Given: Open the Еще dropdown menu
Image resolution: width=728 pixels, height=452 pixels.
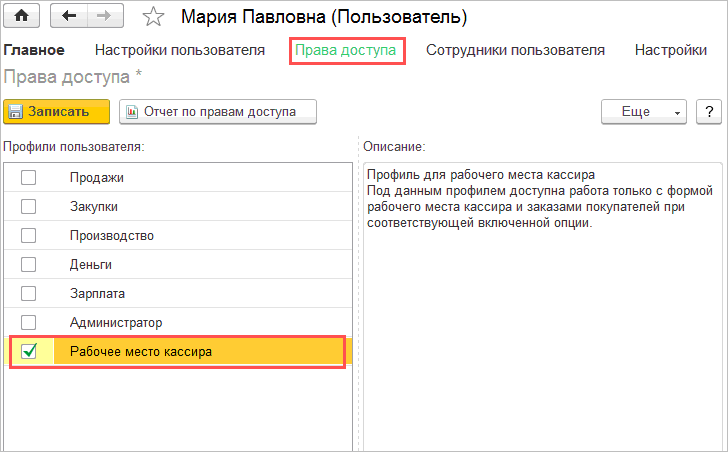Looking at the screenshot, I should pos(643,112).
